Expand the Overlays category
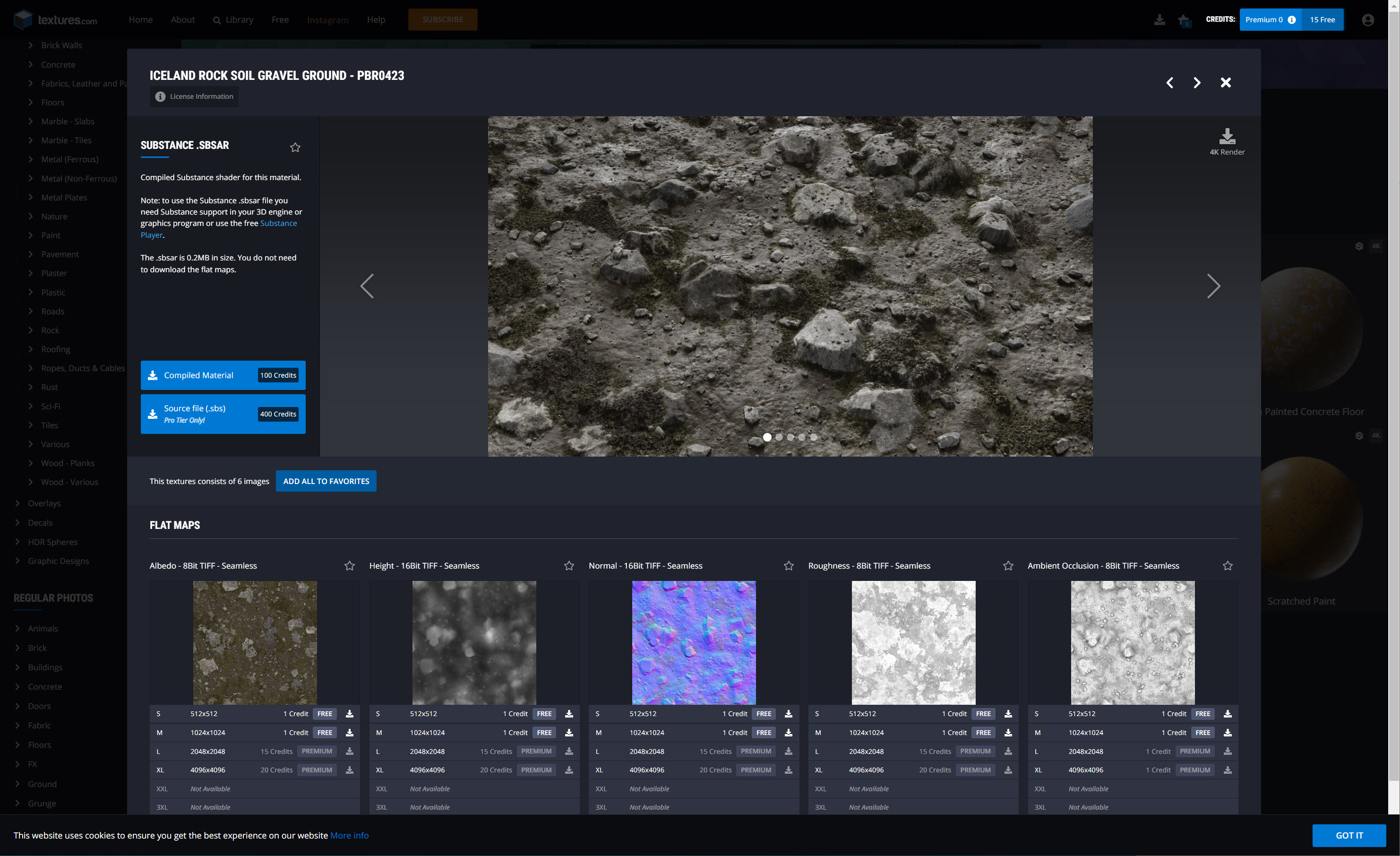Viewport: 1400px width, 856px height. click(44, 503)
